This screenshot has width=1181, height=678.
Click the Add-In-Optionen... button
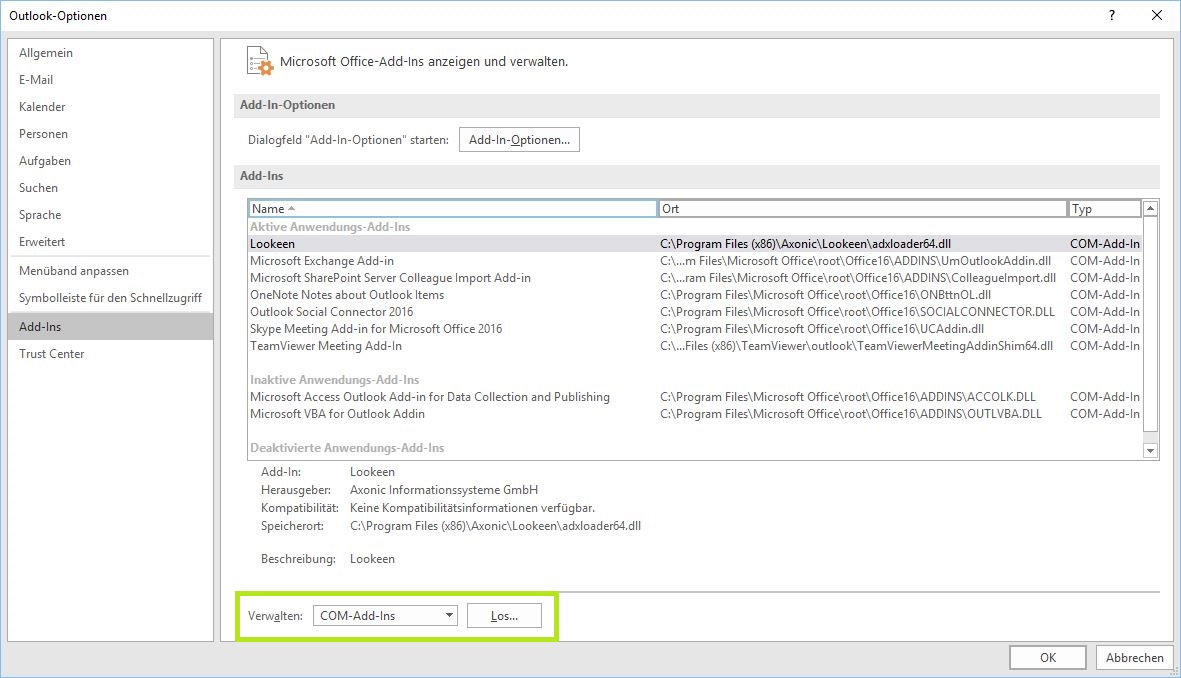point(519,140)
